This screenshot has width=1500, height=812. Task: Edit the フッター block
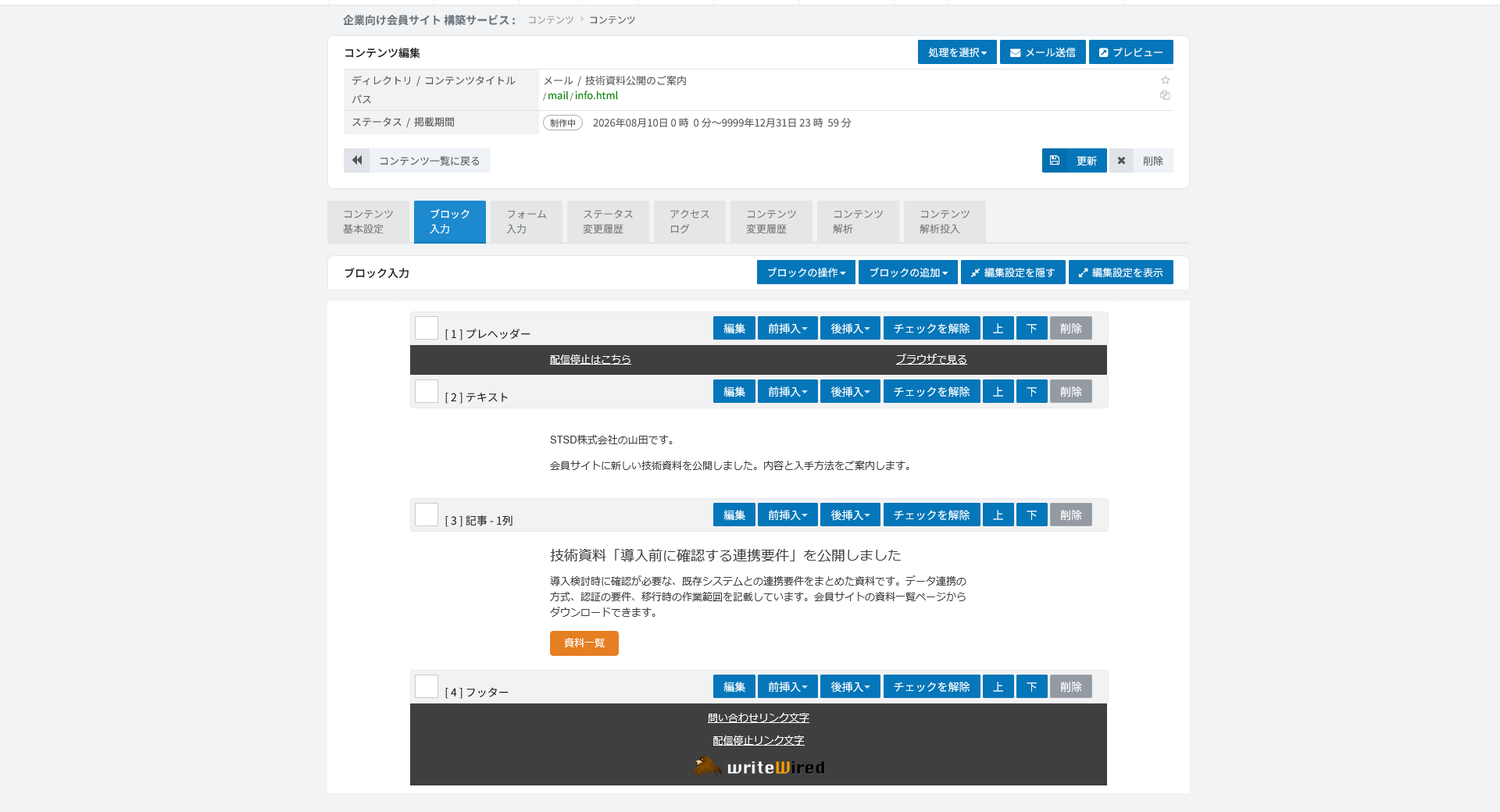coord(734,687)
